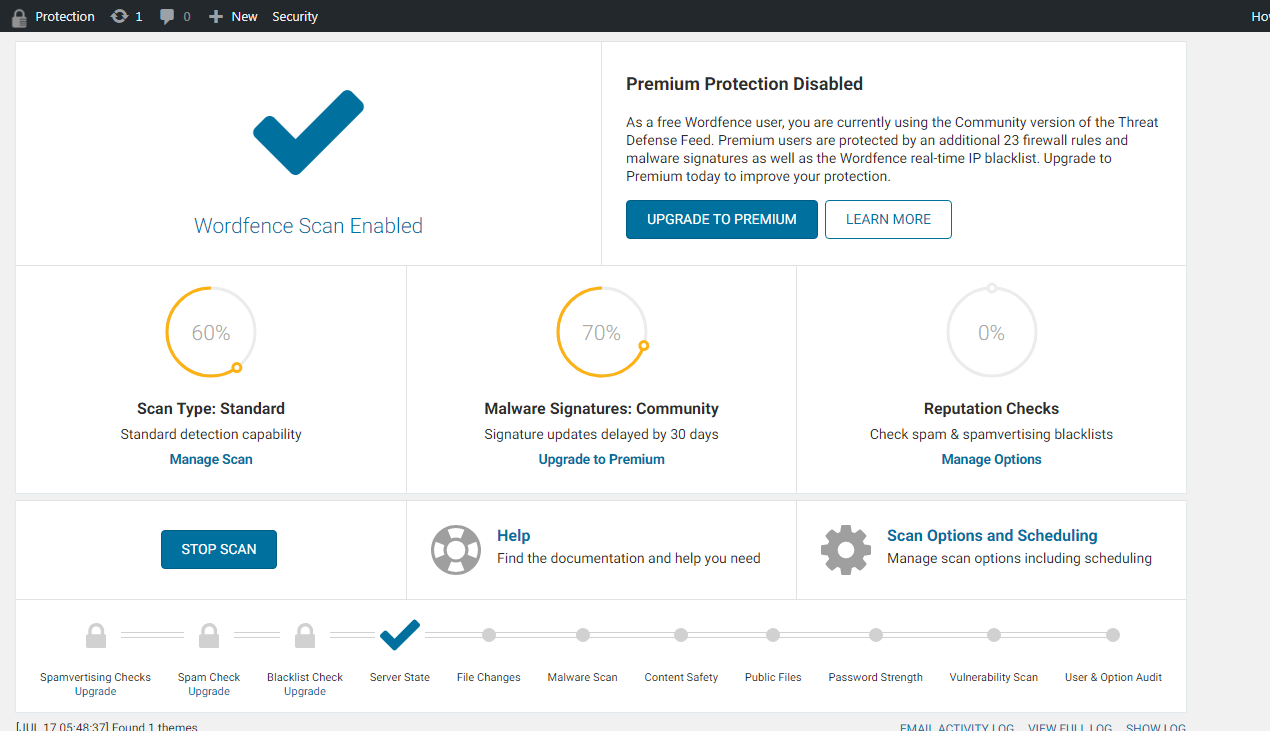1270x731 pixels.
Task: Click the Show Log link
Action: [1155, 727]
